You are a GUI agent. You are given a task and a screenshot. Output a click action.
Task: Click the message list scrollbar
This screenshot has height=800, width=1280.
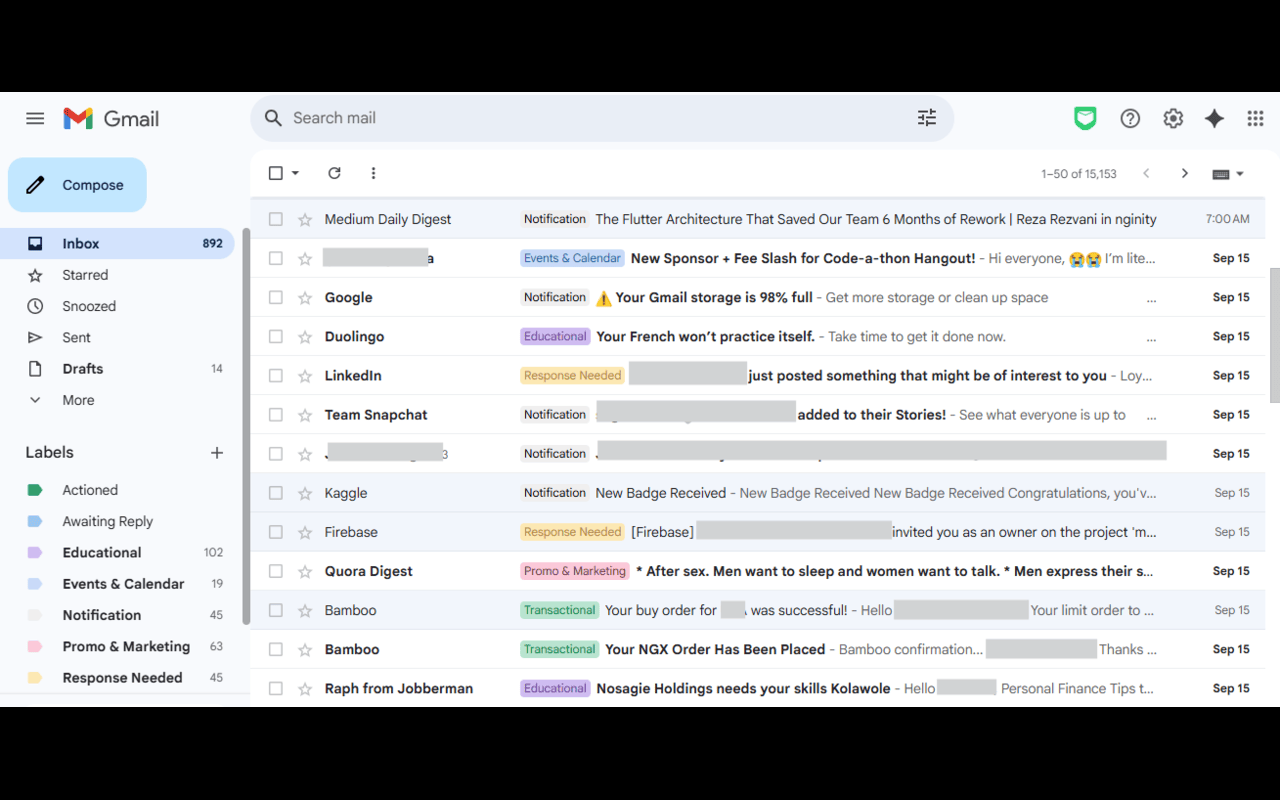pos(1274,335)
